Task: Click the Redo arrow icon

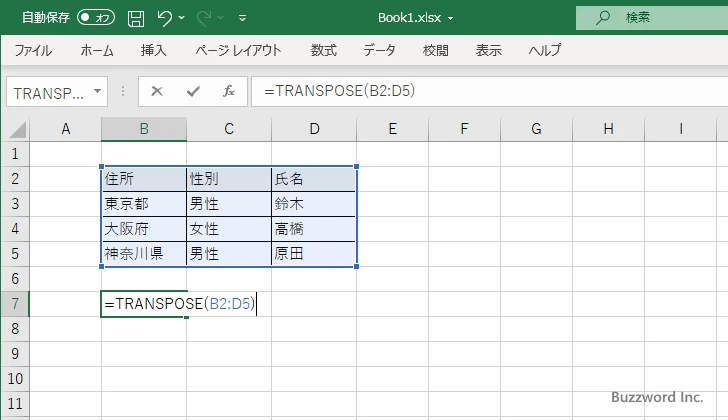Action: pyautogui.click(x=204, y=18)
